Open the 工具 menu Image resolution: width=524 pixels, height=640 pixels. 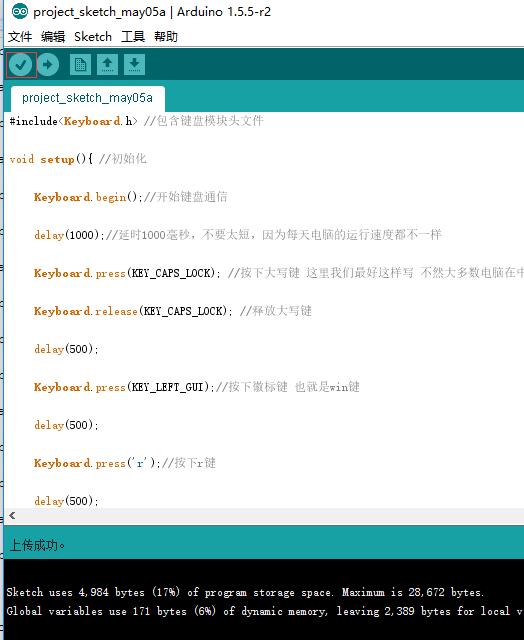pos(133,37)
